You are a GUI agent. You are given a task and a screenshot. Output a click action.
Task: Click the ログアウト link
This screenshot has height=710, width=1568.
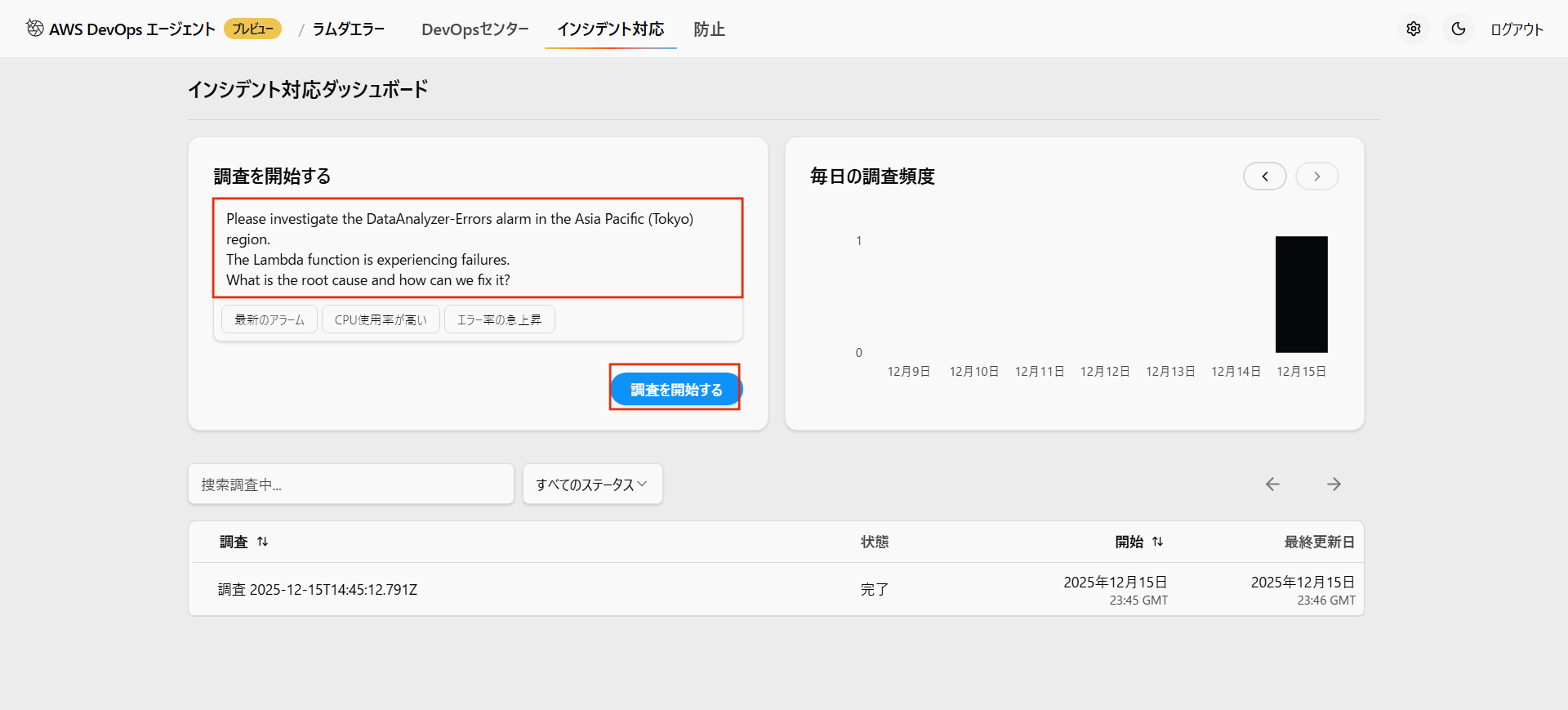[x=1517, y=29]
